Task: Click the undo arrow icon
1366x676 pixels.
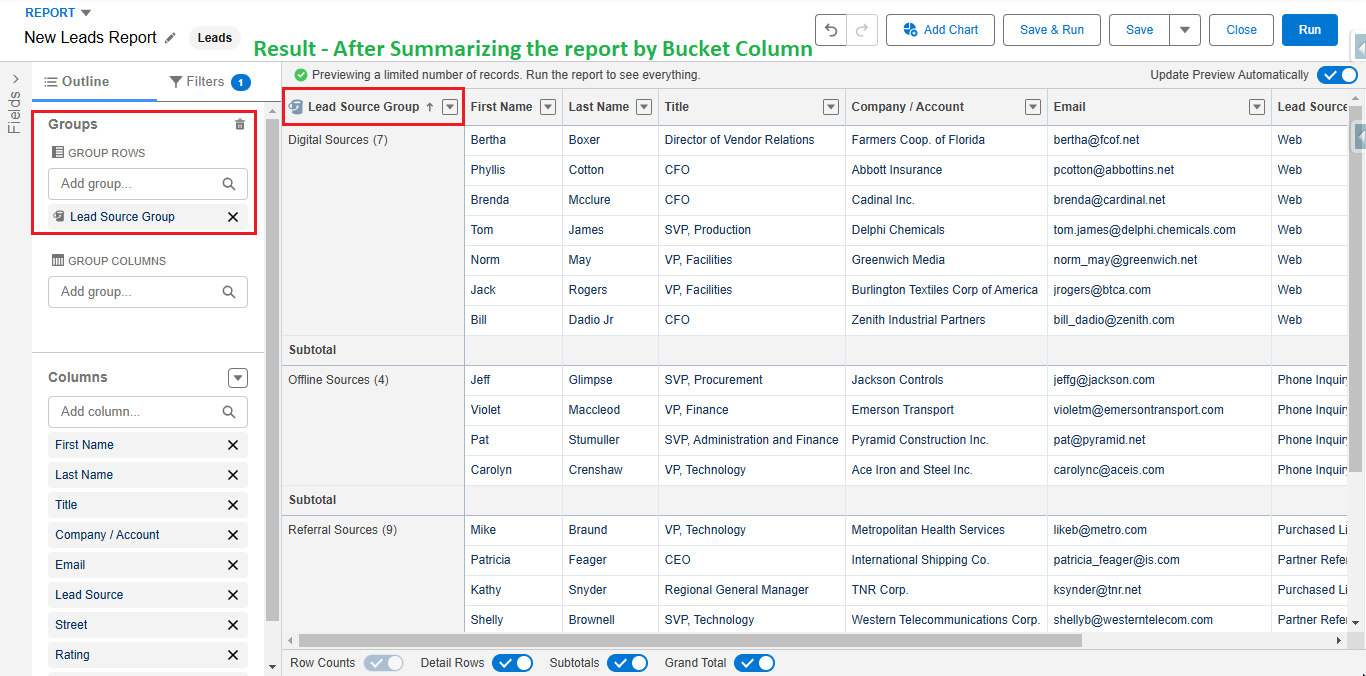Action: click(833, 30)
